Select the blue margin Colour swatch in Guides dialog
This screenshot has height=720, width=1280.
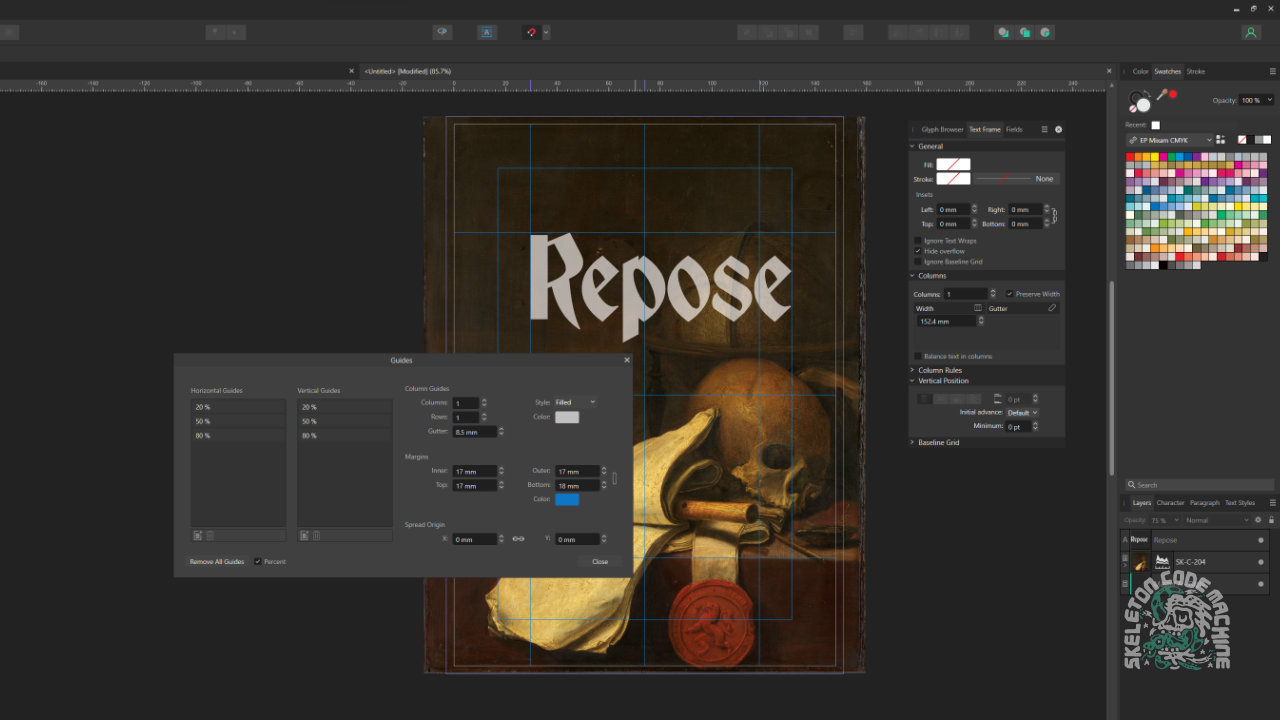(x=567, y=499)
